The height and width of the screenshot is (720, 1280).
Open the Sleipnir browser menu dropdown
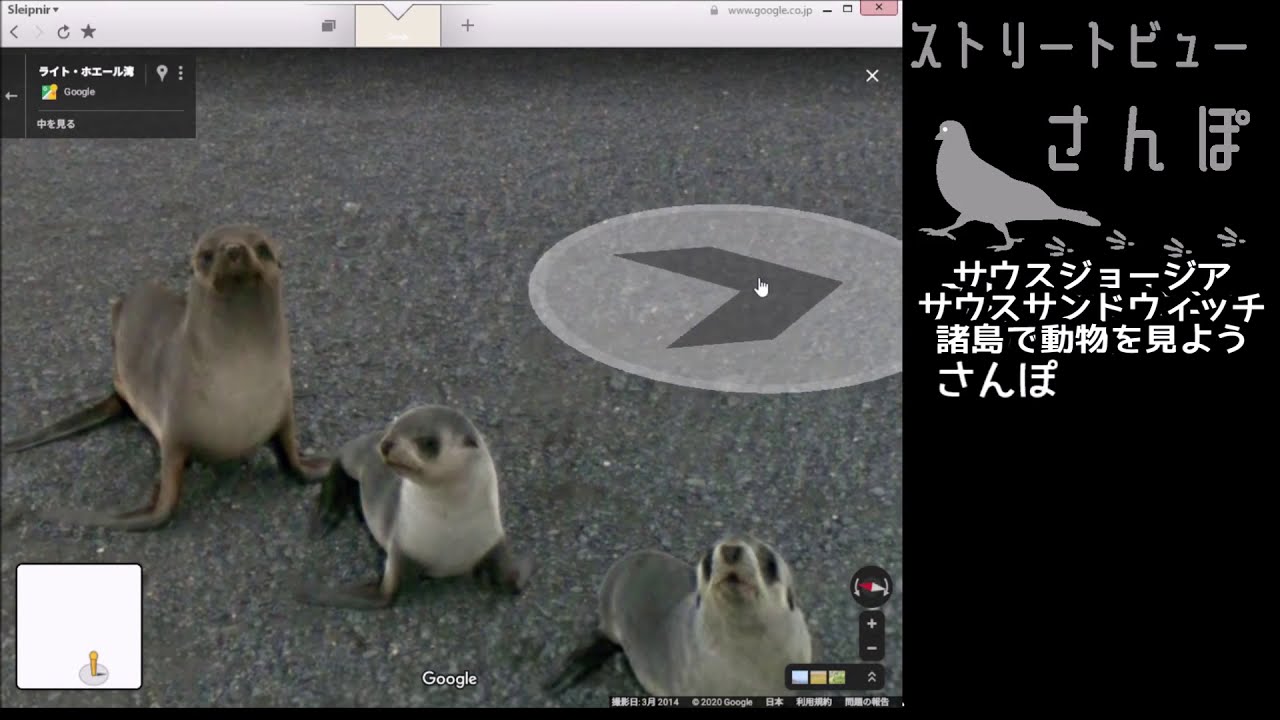33,9
